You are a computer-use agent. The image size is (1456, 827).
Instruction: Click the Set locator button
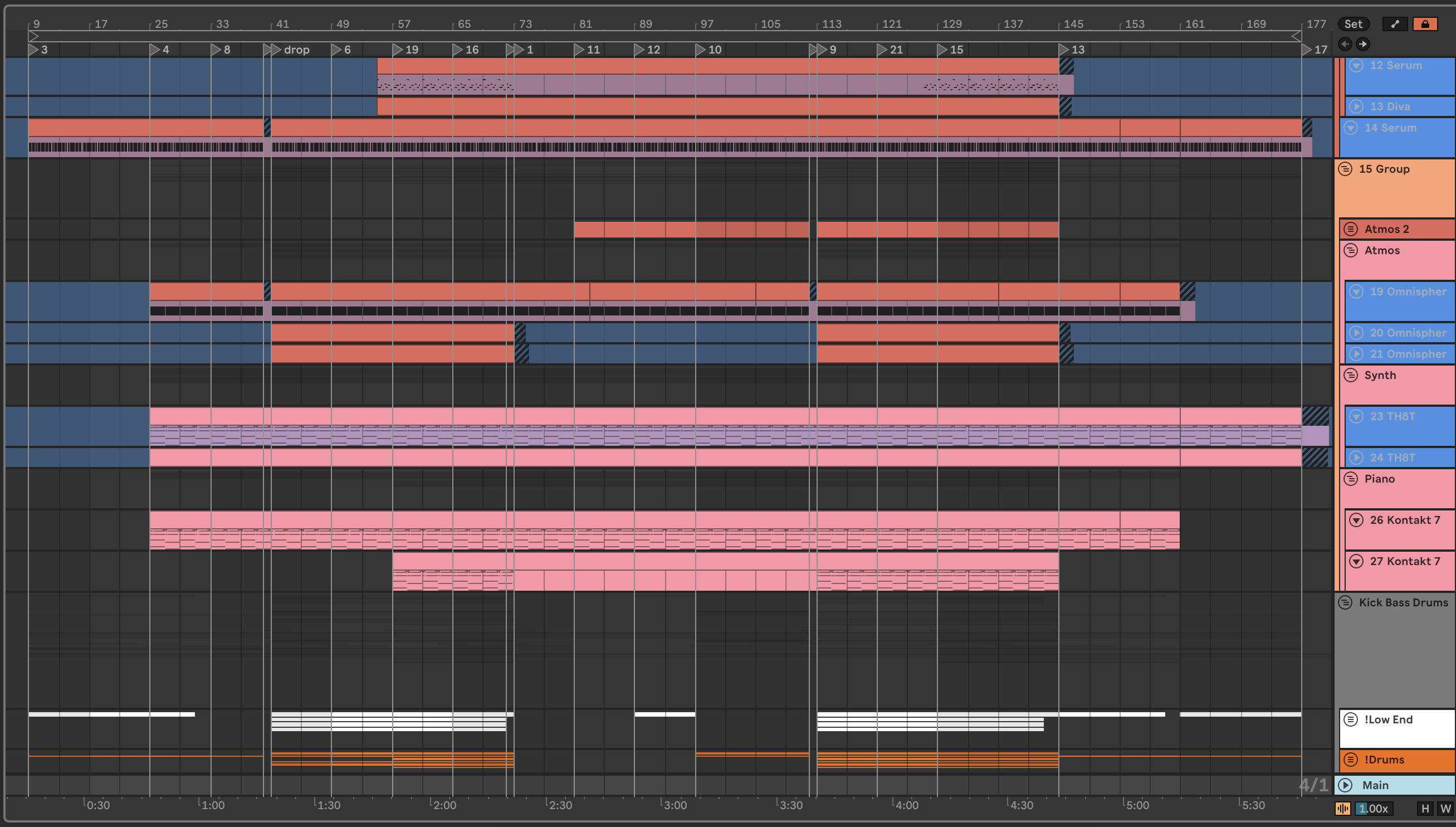click(x=1354, y=24)
